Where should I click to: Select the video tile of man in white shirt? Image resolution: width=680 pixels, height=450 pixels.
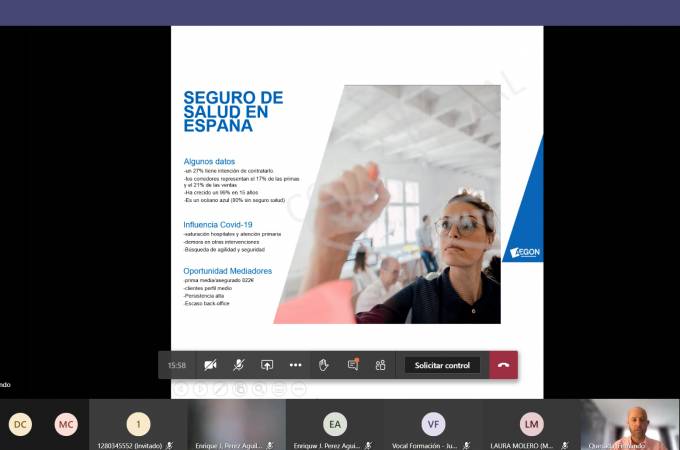[630, 422]
